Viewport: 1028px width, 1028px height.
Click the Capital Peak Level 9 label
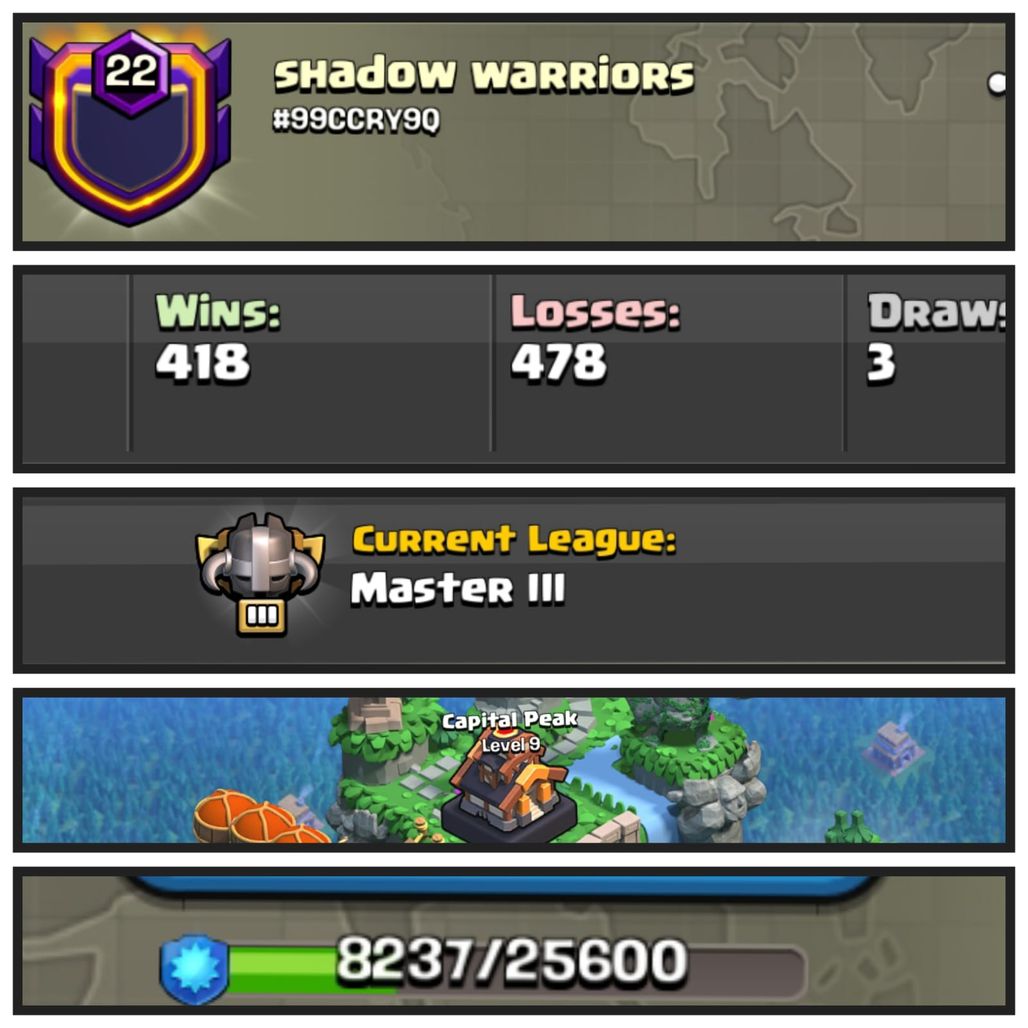pos(510,732)
